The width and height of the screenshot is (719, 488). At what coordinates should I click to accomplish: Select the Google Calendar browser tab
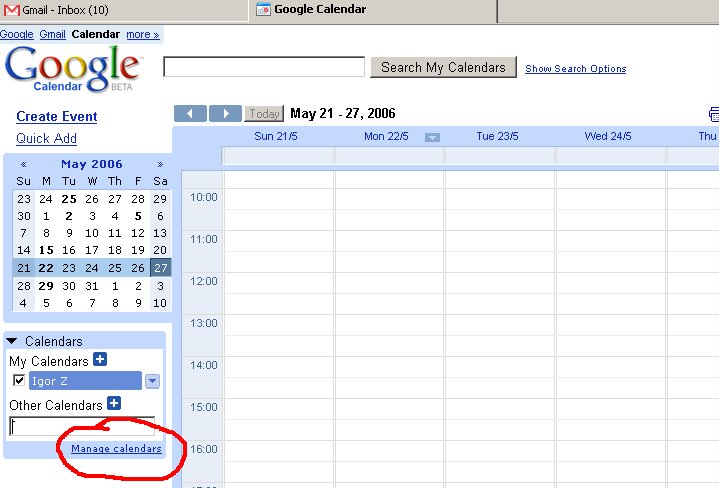click(373, 10)
